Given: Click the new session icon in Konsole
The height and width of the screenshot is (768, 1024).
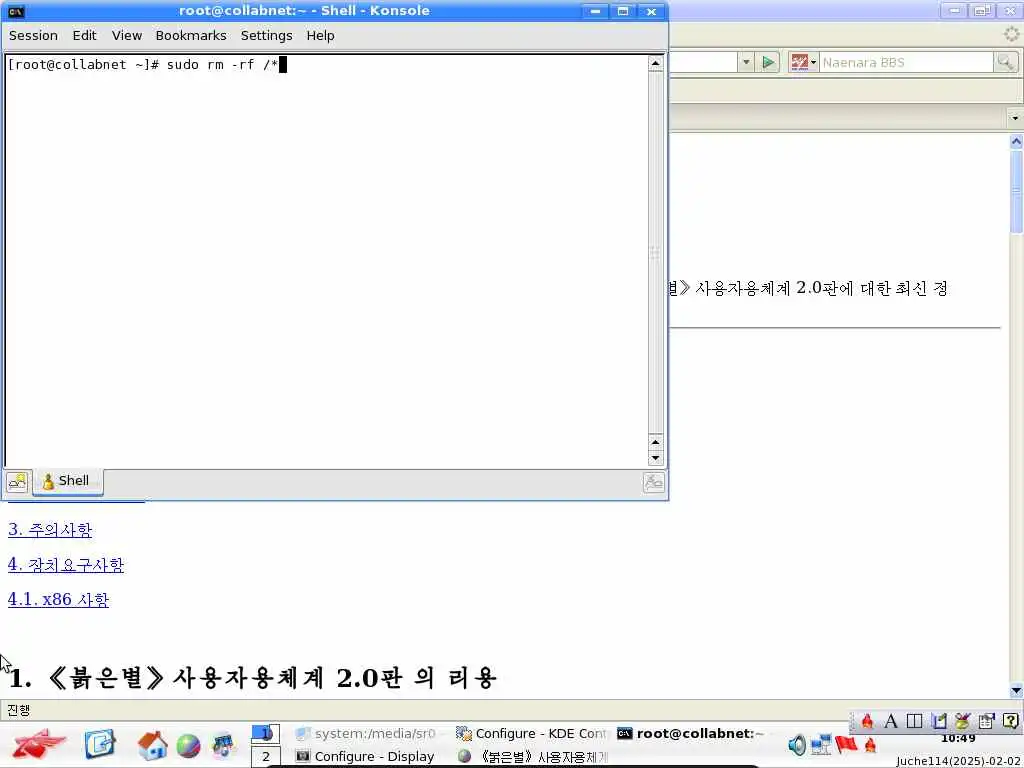Looking at the screenshot, I should 17,482.
